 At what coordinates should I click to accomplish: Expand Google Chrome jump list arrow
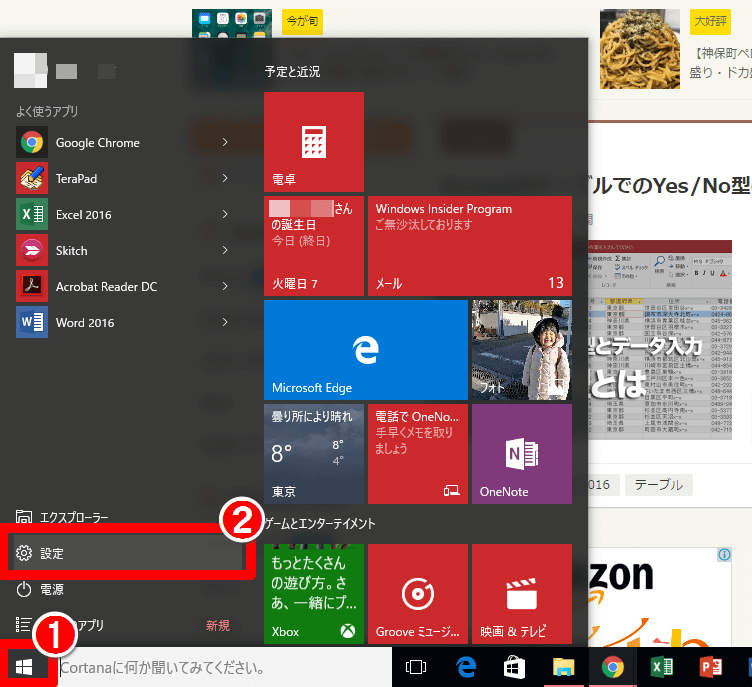[225, 142]
